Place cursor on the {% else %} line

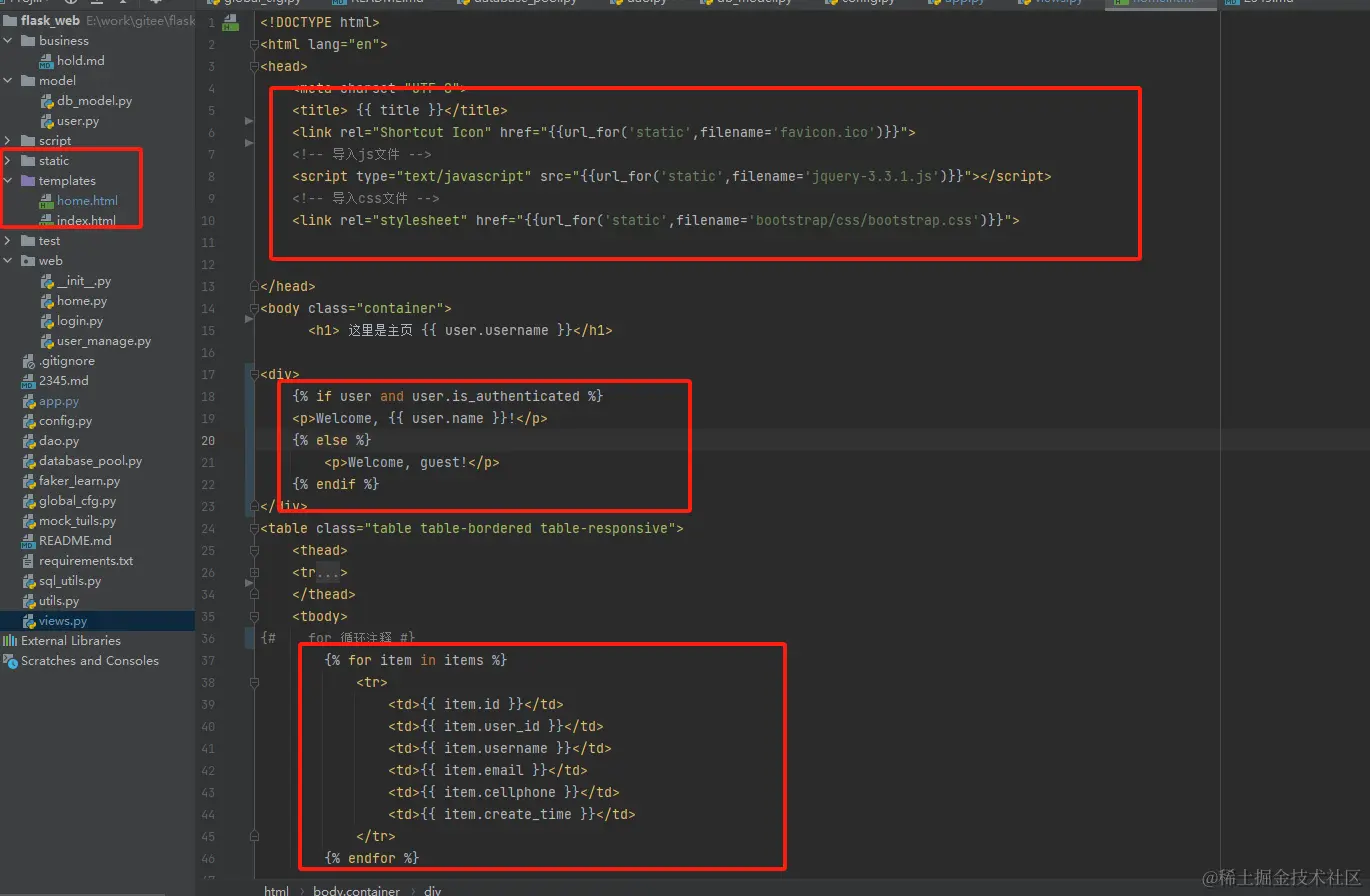(x=332, y=440)
